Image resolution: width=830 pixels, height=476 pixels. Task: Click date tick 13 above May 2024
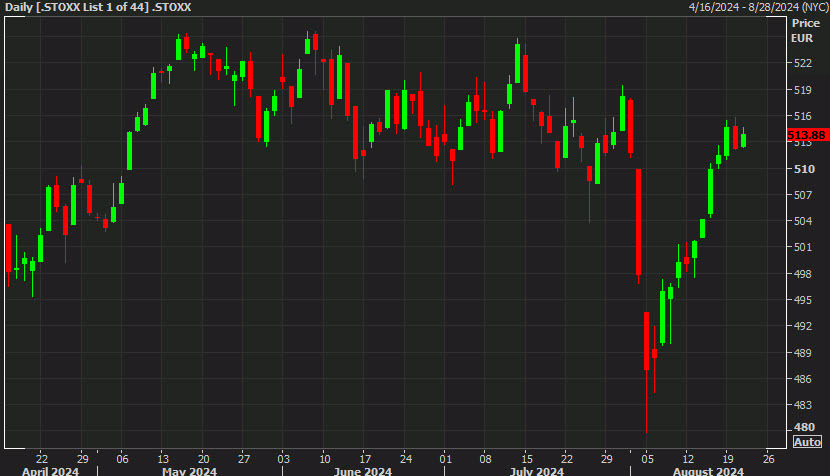pos(163,459)
